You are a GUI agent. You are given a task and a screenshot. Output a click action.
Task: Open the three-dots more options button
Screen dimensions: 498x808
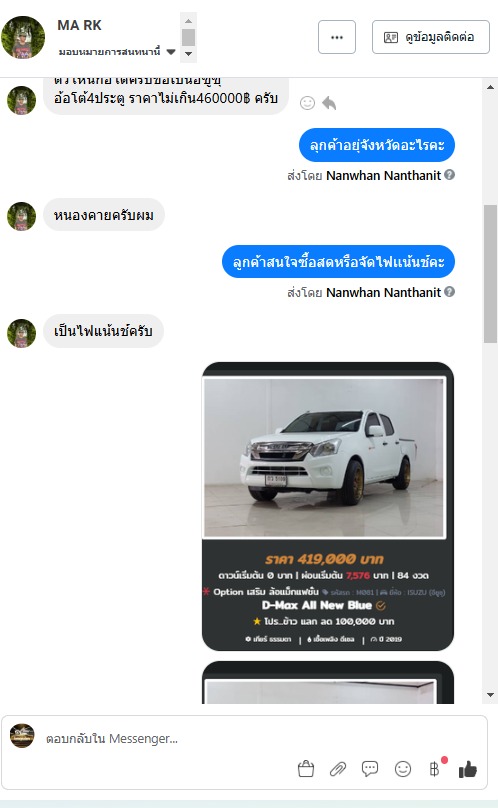click(337, 37)
